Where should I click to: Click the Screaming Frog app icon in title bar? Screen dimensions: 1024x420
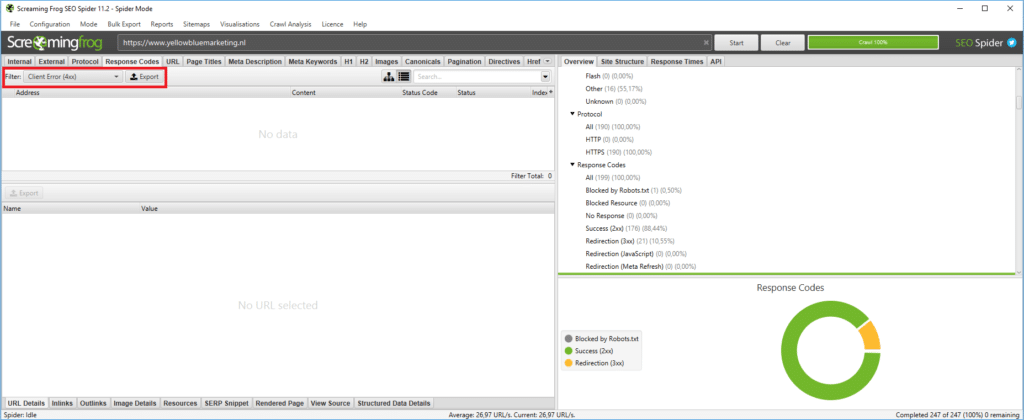tap(10, 8)
